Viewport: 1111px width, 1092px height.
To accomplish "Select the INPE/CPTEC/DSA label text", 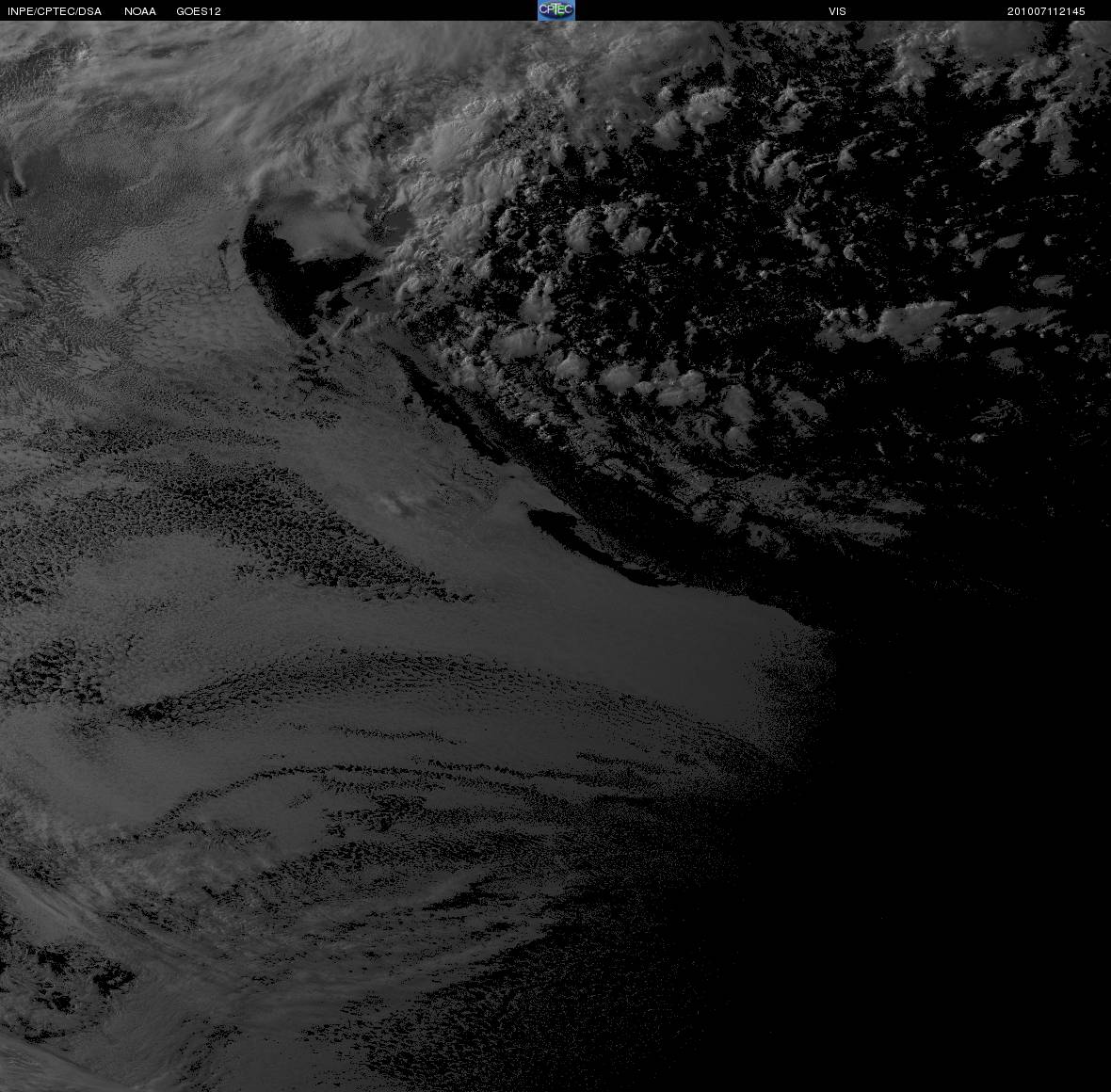I will [55, 11].
